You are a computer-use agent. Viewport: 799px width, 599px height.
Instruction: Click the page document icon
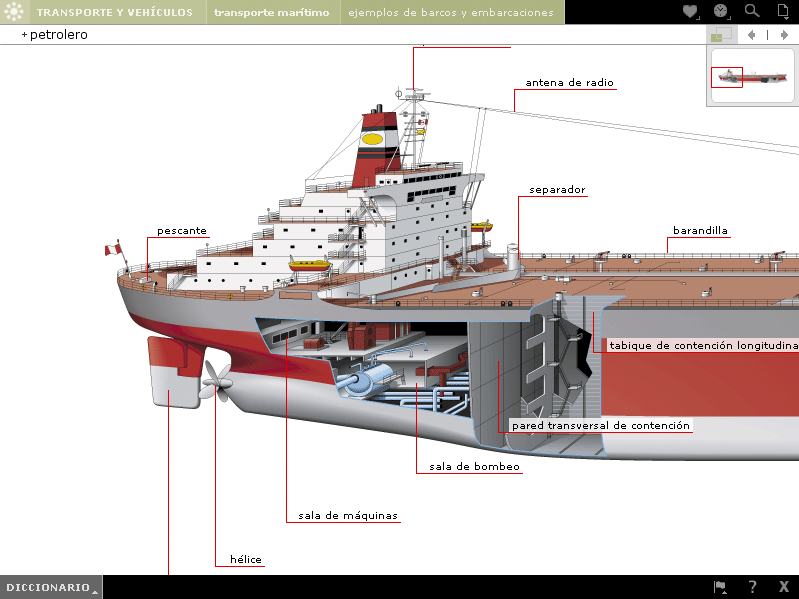[783, 11]
